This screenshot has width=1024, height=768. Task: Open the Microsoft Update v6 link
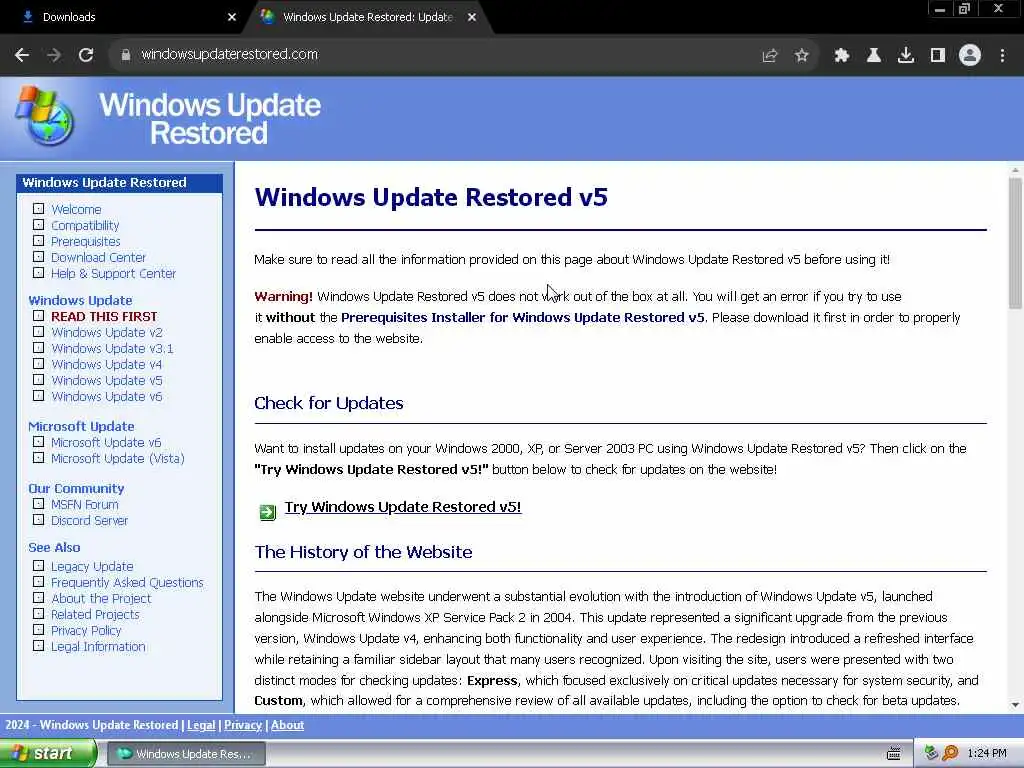click(x=106, y=443)
